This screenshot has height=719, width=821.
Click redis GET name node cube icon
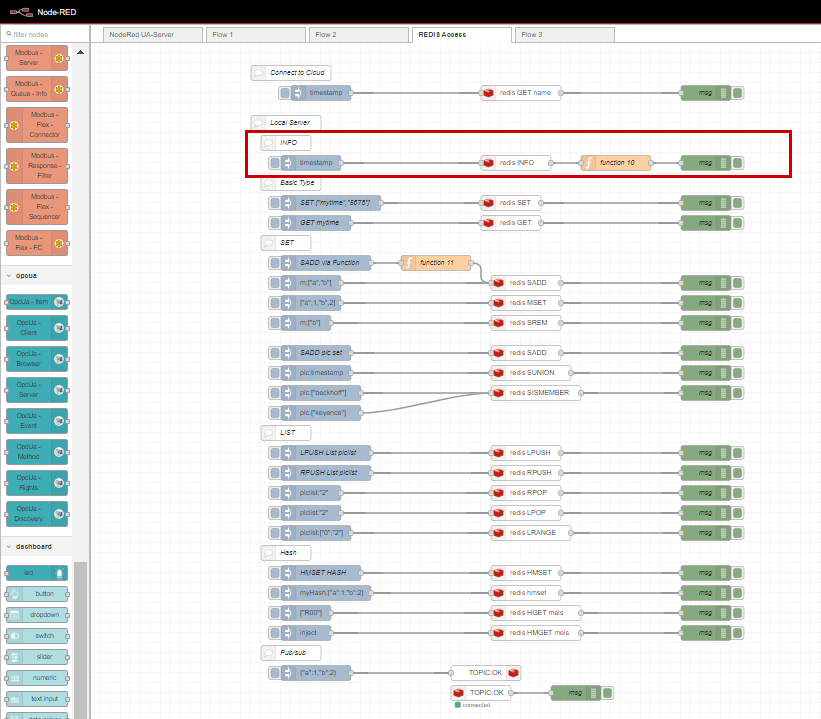click(x=489, y=93)
